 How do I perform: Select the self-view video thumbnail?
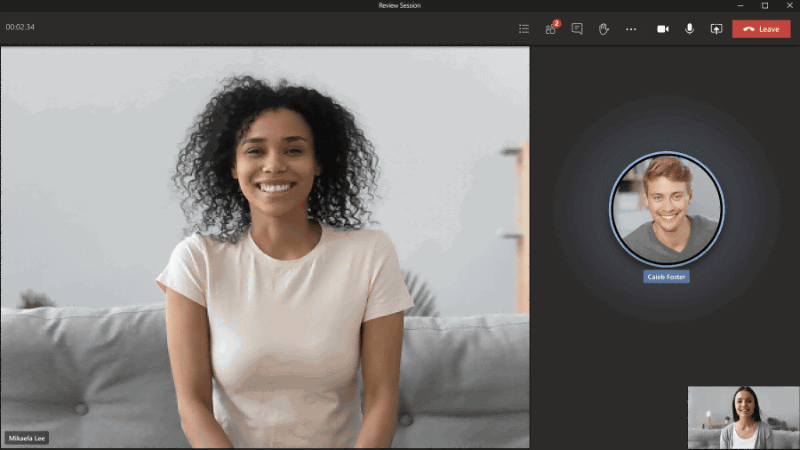(743, 417)
